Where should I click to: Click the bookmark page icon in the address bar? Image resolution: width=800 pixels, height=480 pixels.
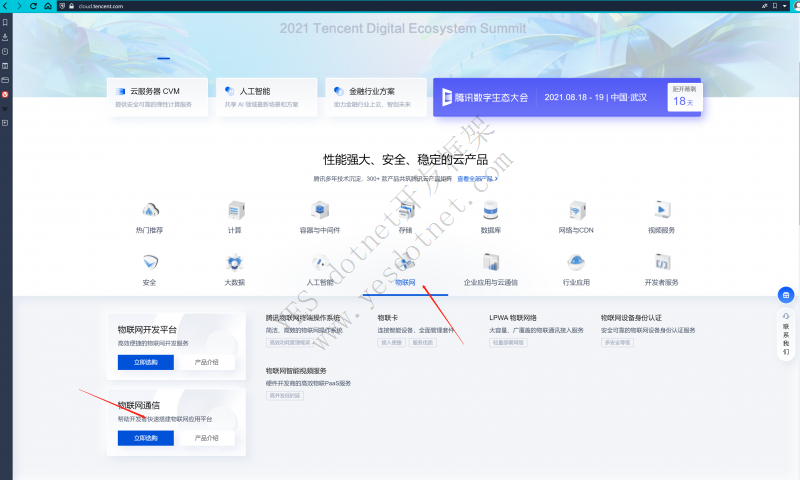point(774,6)
